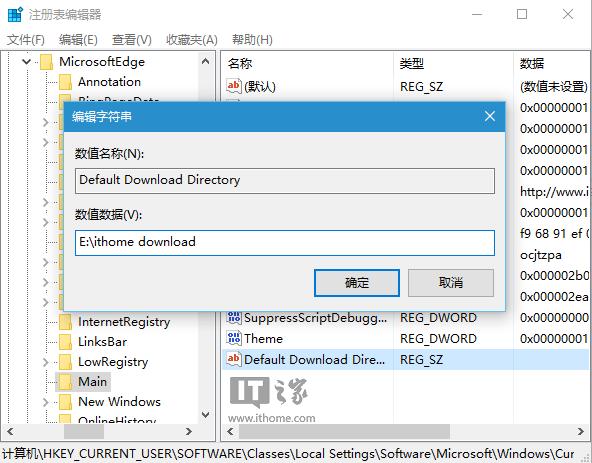This screenshot has height=463, width=592.
Task: Open the 文件(F) menu
Action: pyautogui.click(x=26, y=40)
